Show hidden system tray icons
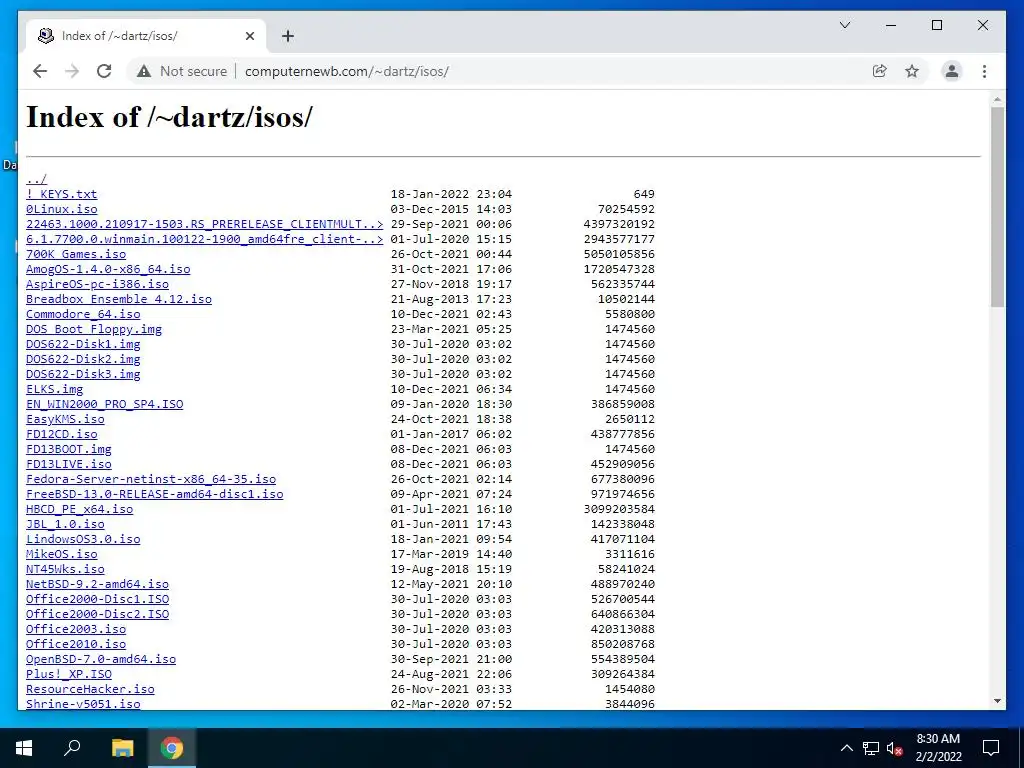Image resolution: width=1024 pixels, height=768 pixels. pyautogui.click(x=846, y=748)
